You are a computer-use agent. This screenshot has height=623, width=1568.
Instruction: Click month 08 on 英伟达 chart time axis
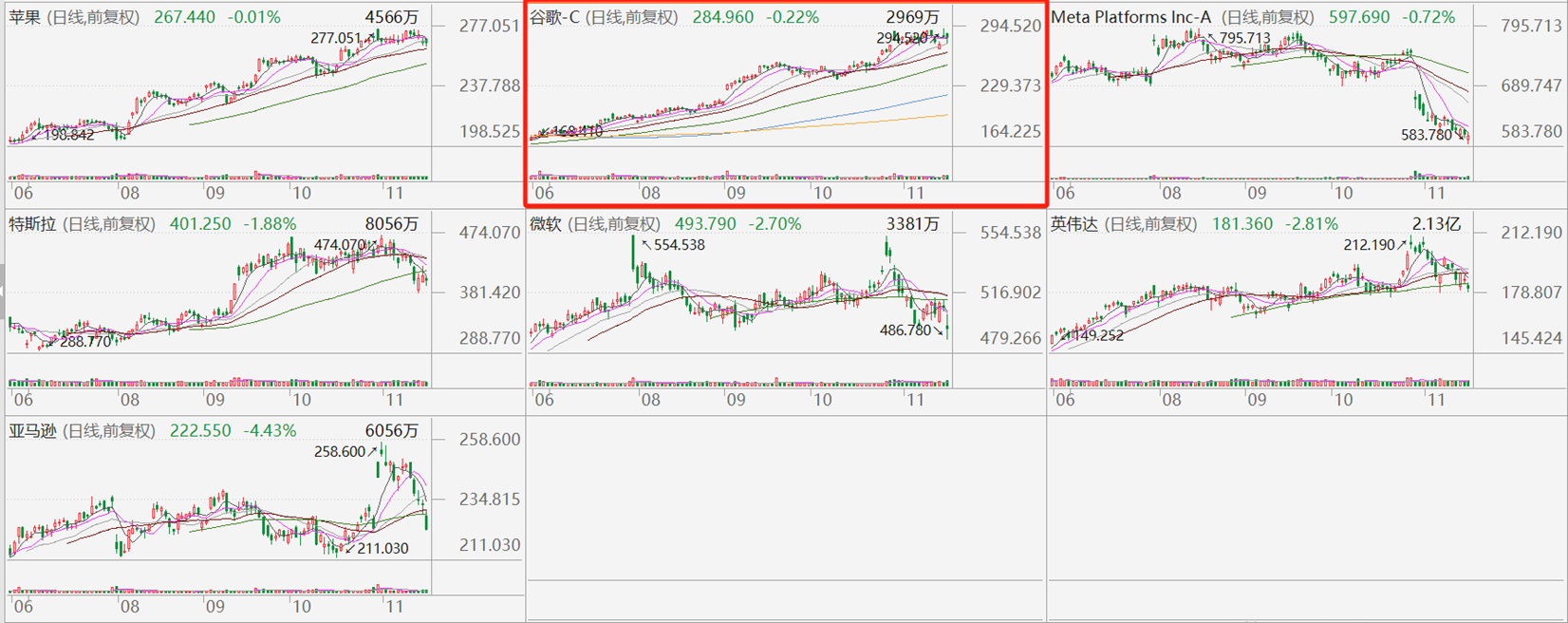1171,400
